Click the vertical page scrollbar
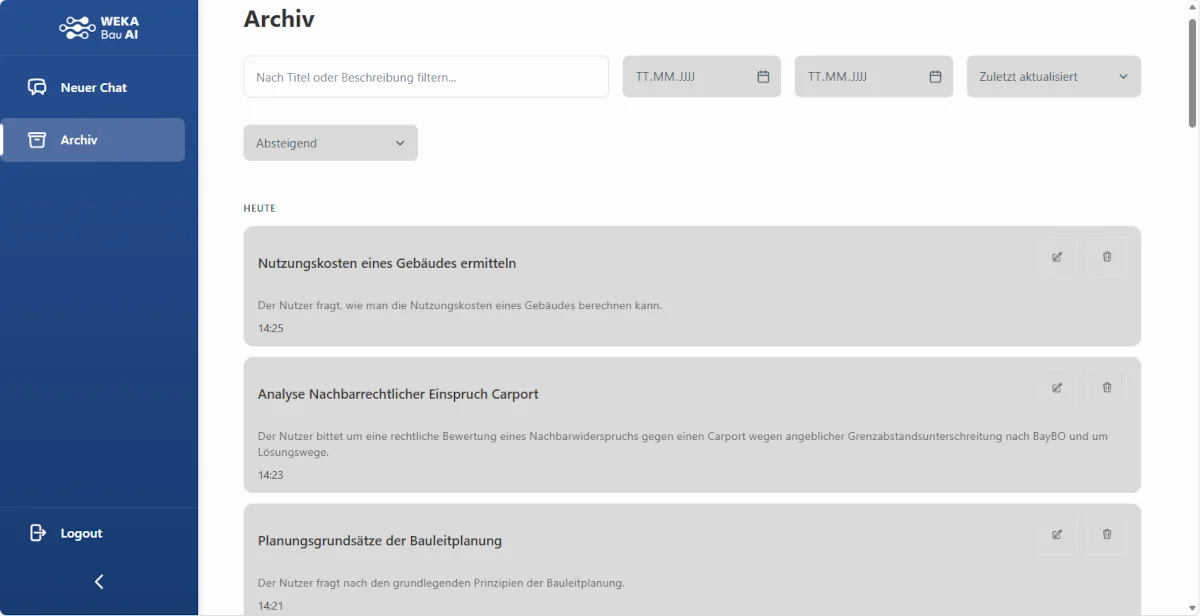Viewport: 1200px width, 616px height. (x=1192, y=75)
